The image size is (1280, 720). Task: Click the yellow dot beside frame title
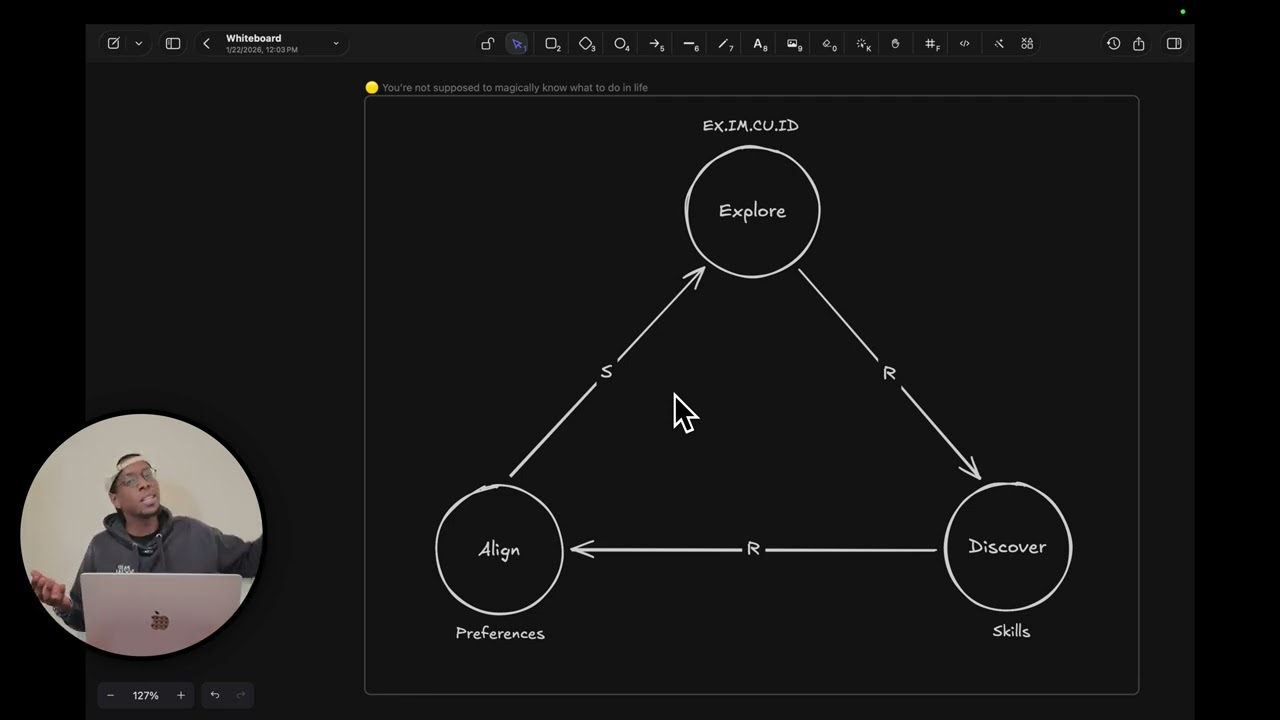(372, 88)
